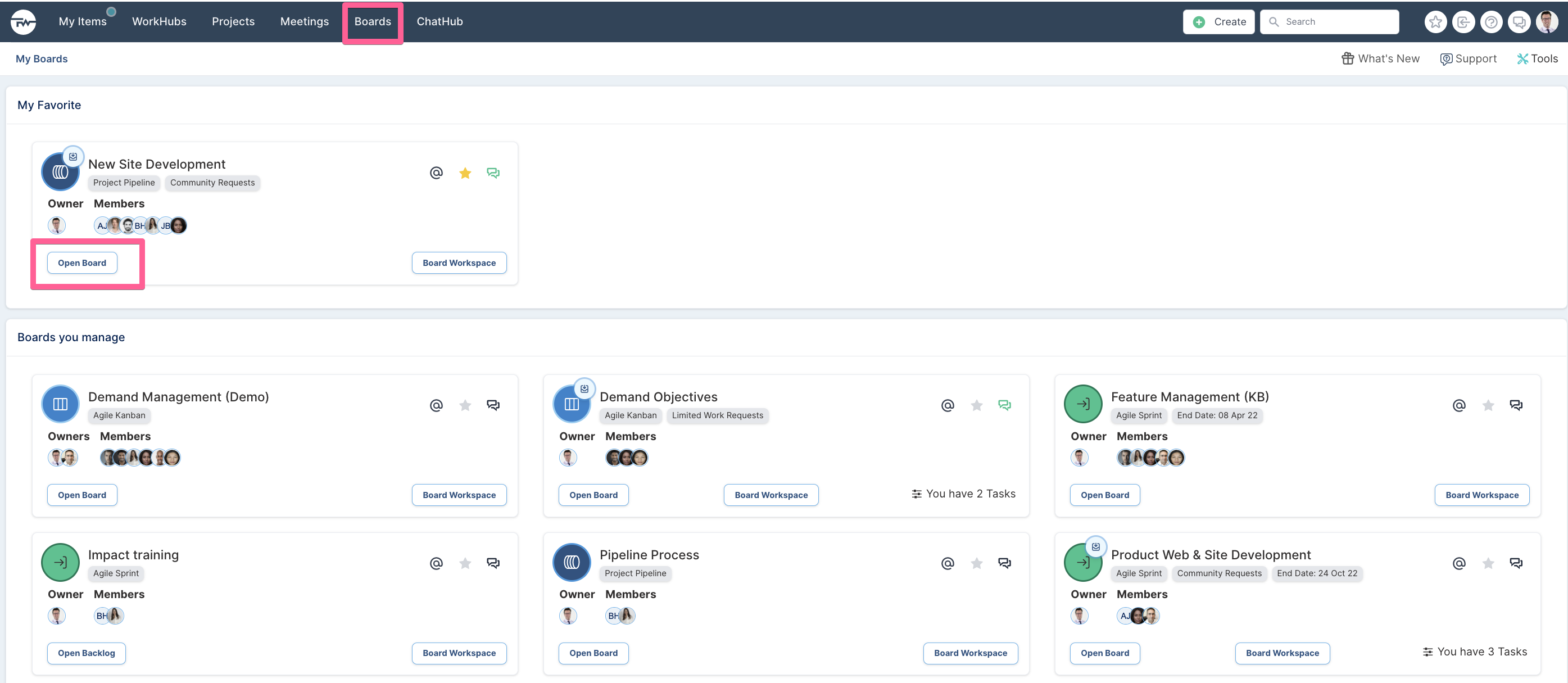This screenshot has height=683, width=1568.
Task: Click Demand Management (Demo) kanban board icon
Action: click(60, 404)
